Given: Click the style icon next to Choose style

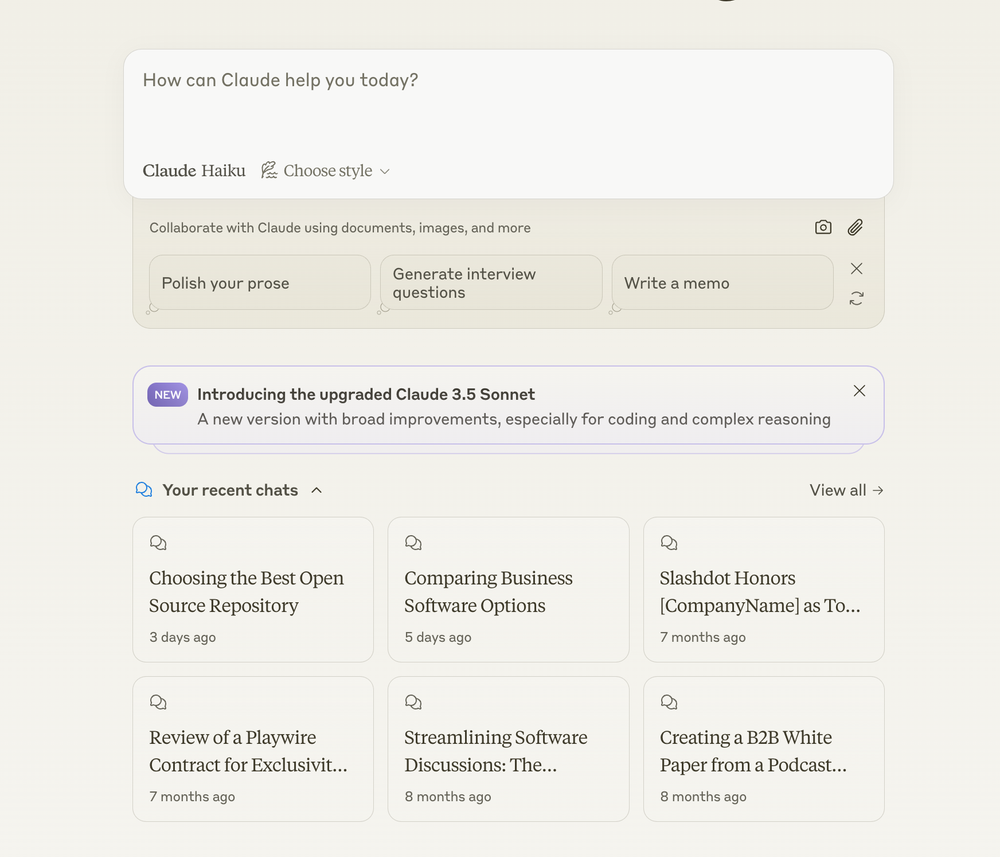Looking at the screenshot, I should pyautogui.click(x=269, y=170).
